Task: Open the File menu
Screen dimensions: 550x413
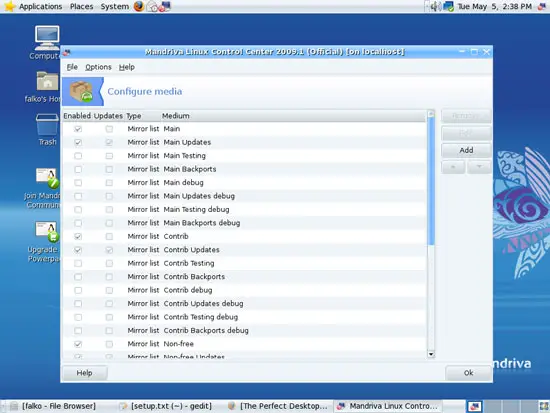Action: (72, 67)
